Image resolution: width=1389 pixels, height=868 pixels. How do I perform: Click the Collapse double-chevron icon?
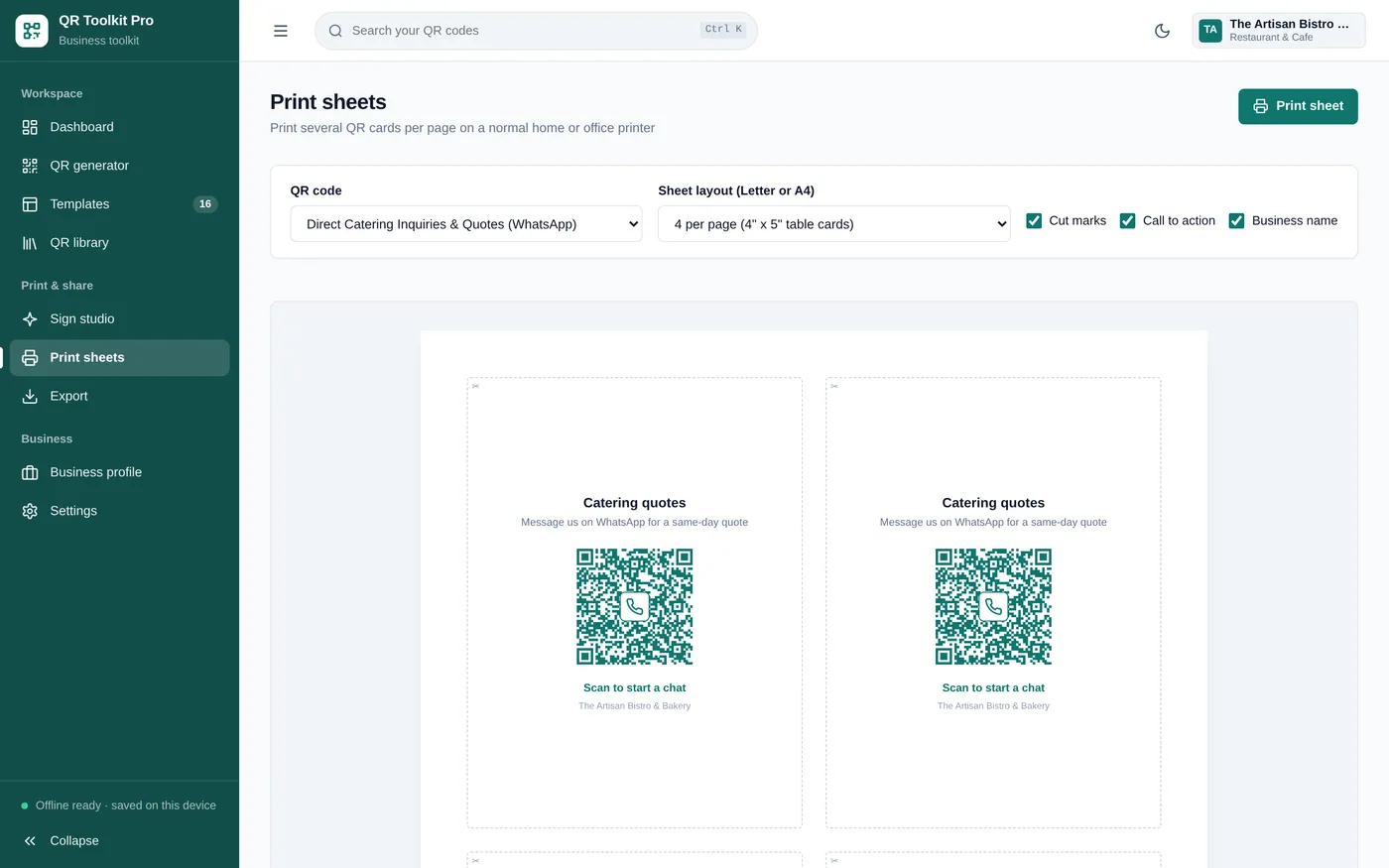[30, 841]
